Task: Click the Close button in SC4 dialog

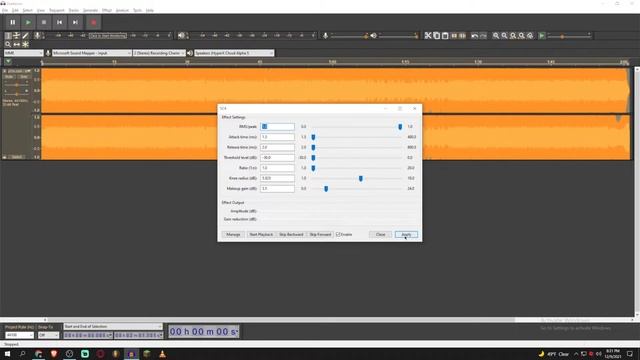Action: 380,234
